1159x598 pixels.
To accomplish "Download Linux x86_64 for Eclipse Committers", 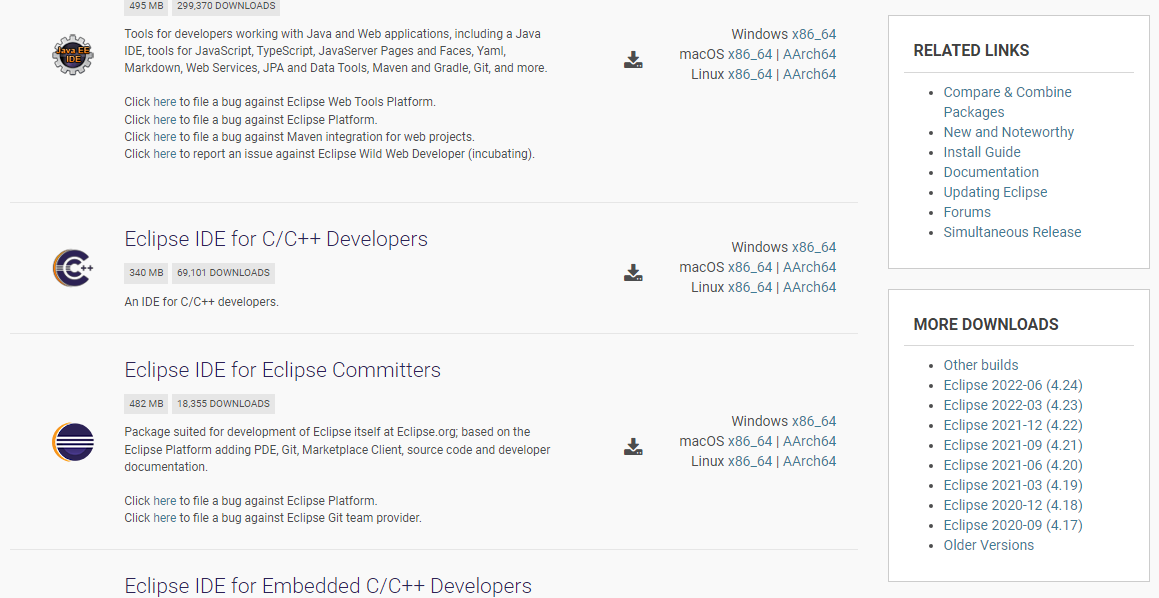I will pos(750,461).
